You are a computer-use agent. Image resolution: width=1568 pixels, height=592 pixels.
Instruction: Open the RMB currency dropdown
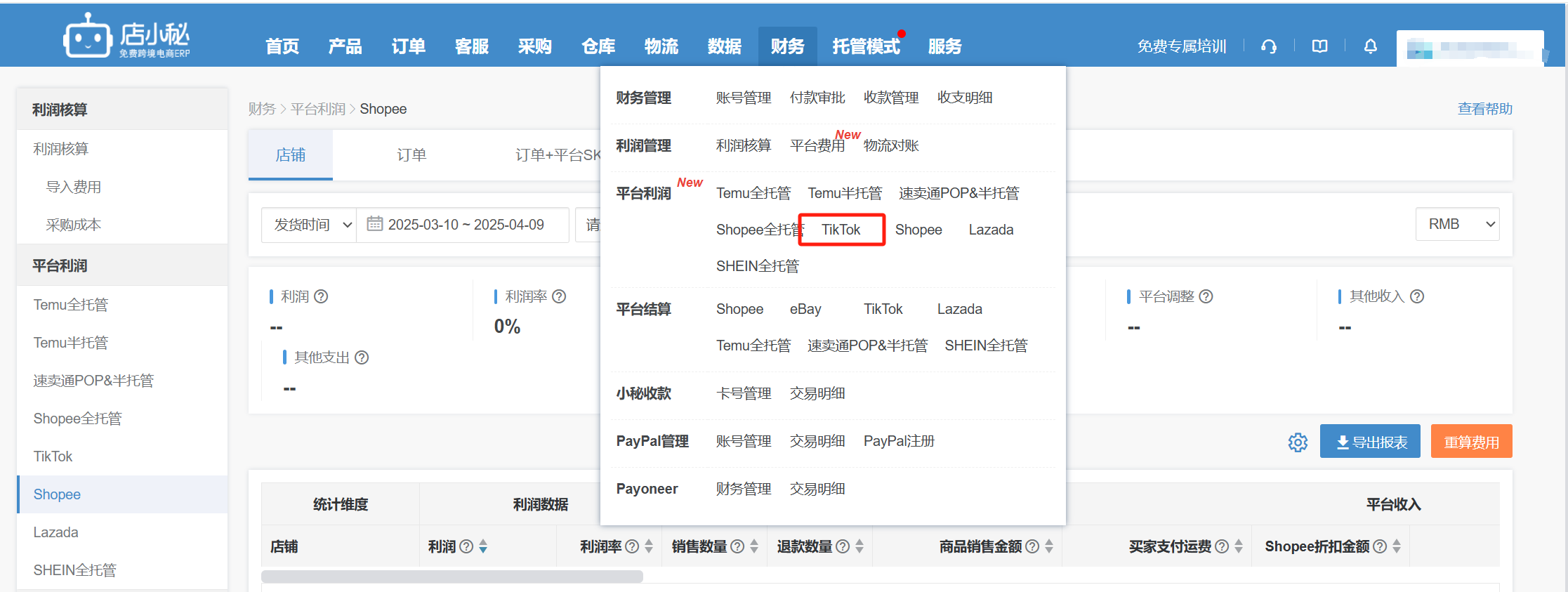(x=1458, y=224)
